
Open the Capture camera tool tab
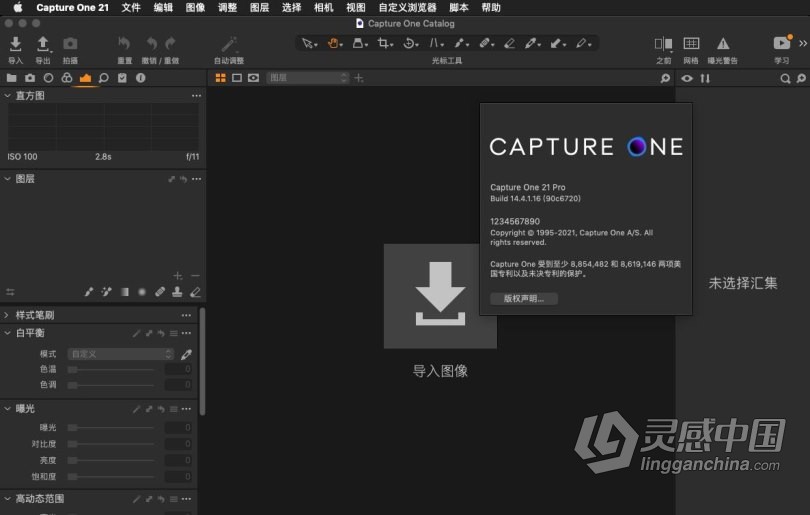point(30,78)
